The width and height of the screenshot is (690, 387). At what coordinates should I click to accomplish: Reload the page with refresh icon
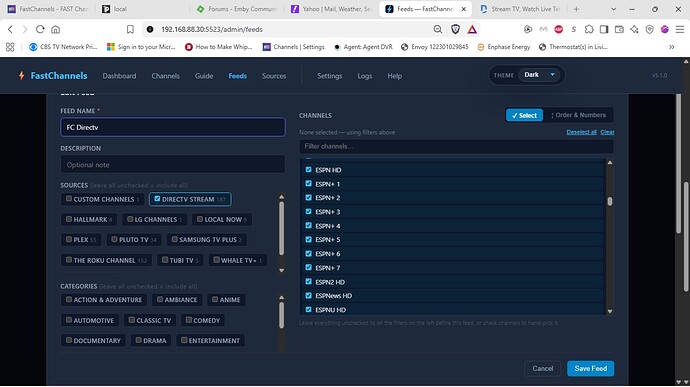(40, 29)
